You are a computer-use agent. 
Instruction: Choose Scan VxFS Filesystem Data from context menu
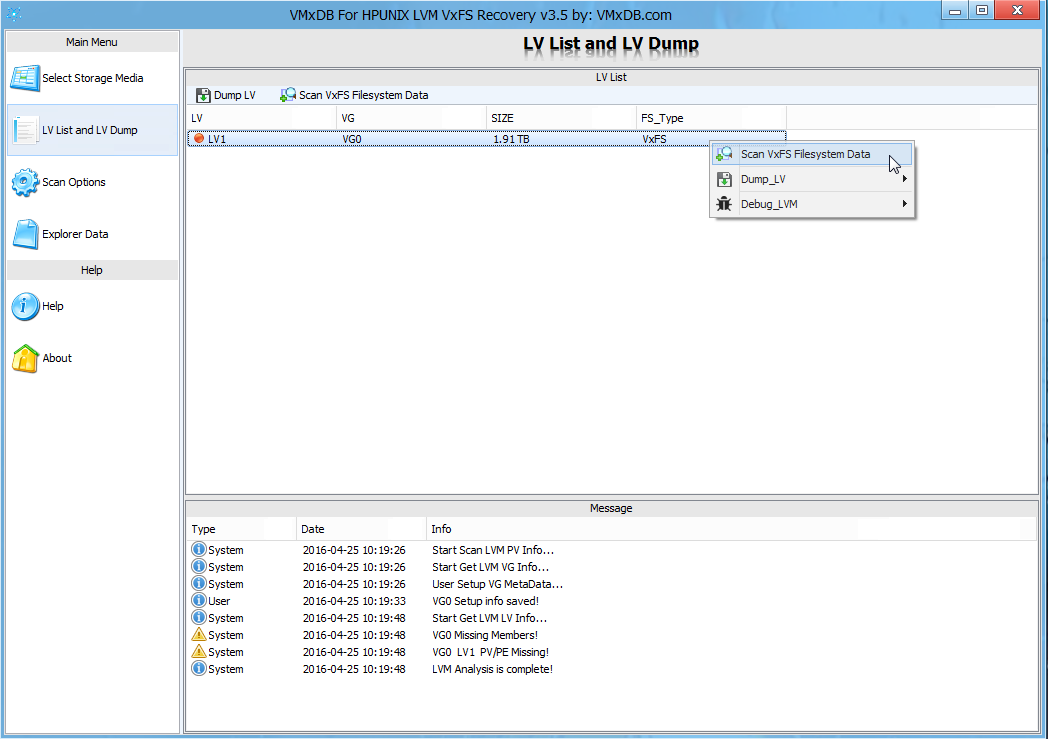pos(812,154)
